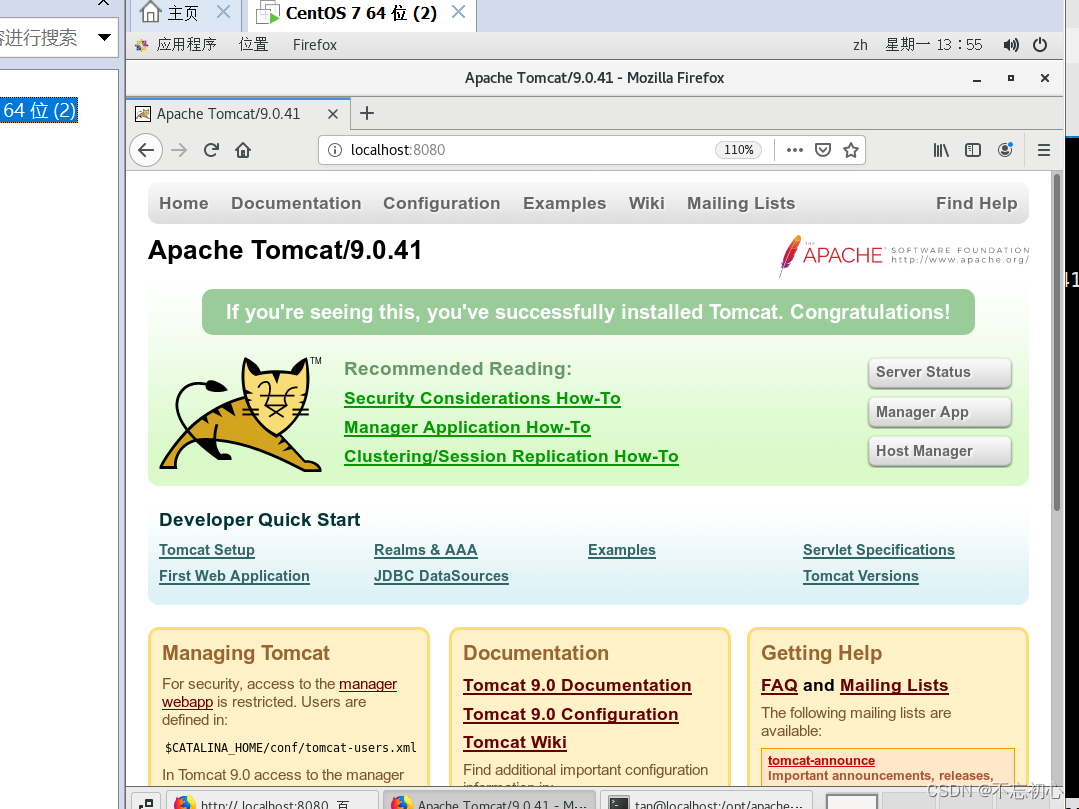1079x809 pixels.
Task: Open Security Considerations How-To link
Action: point(482,398)
